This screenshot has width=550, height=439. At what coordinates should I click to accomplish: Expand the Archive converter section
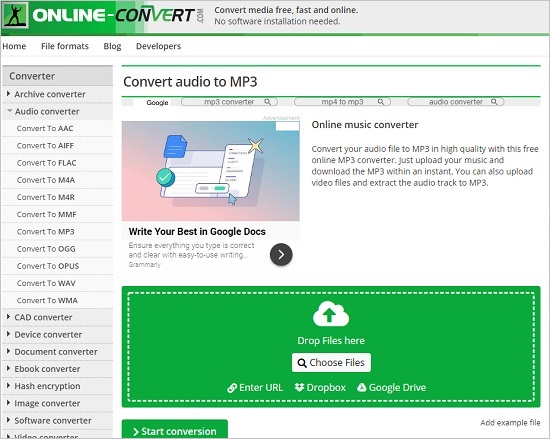pos(58,94)
